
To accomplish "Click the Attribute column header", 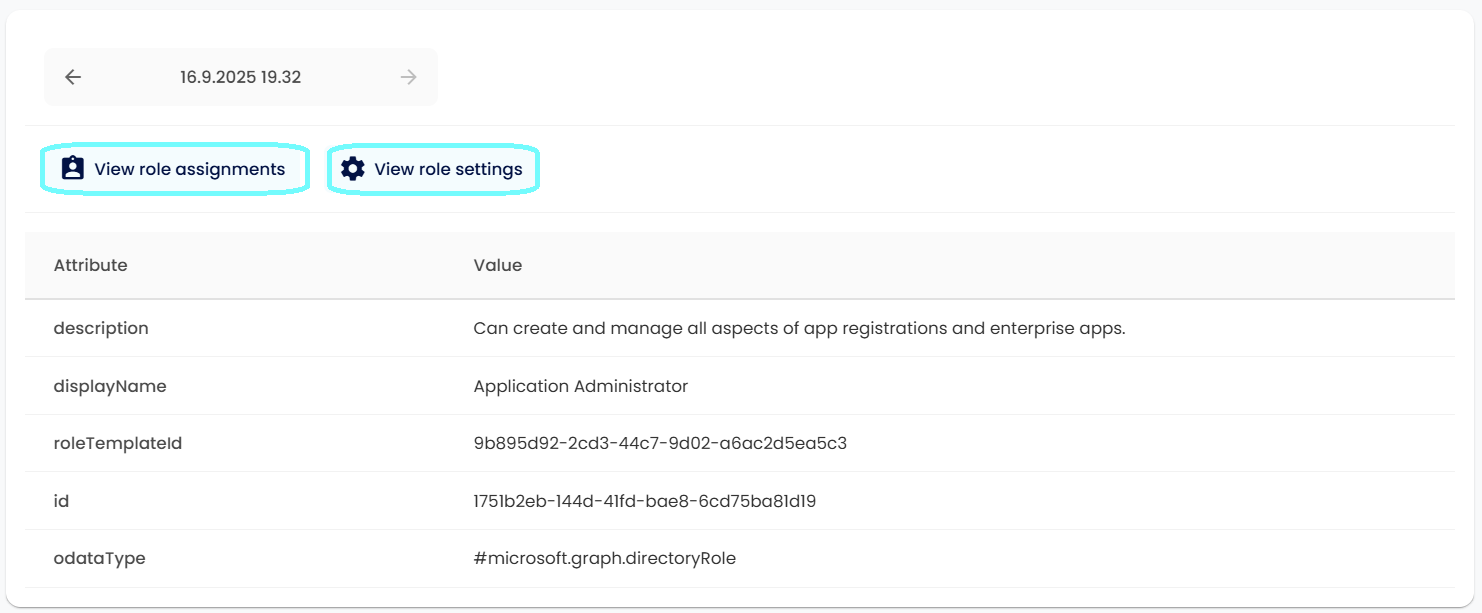I will click(91, 266).
